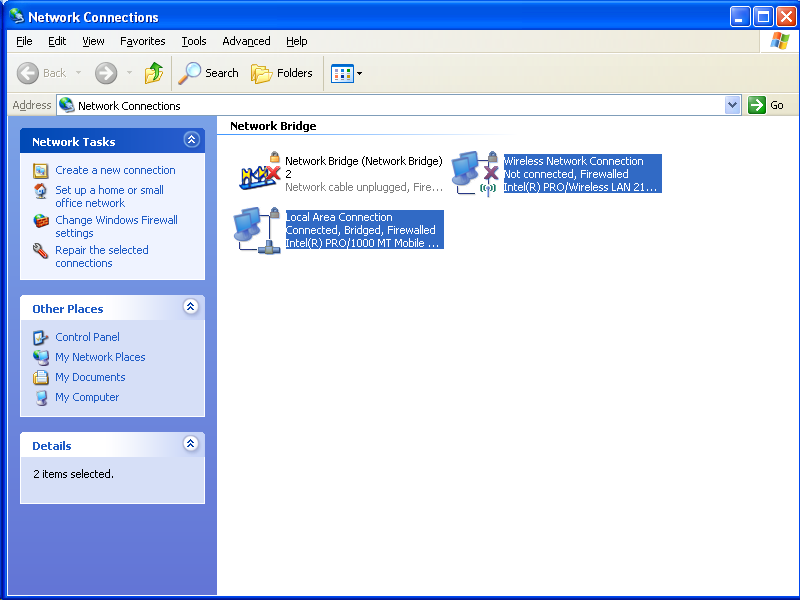Click the Back arrow toolbar button
This screenshot has height=600, width=800.
click(41, 73)
